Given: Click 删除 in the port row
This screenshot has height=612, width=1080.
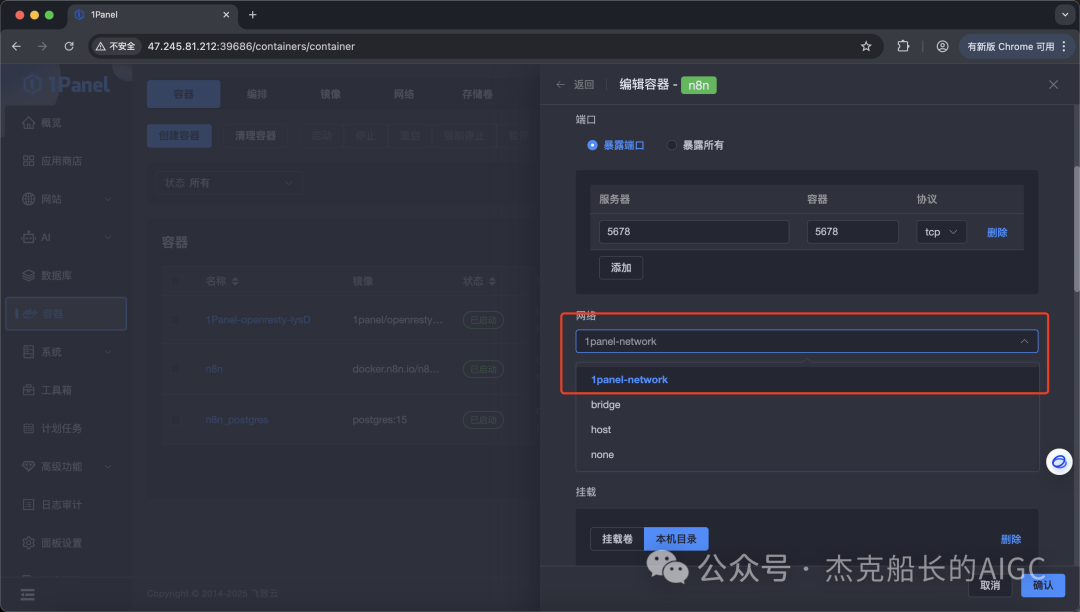Looking at the screenshot, I should [x=997, y=233].
